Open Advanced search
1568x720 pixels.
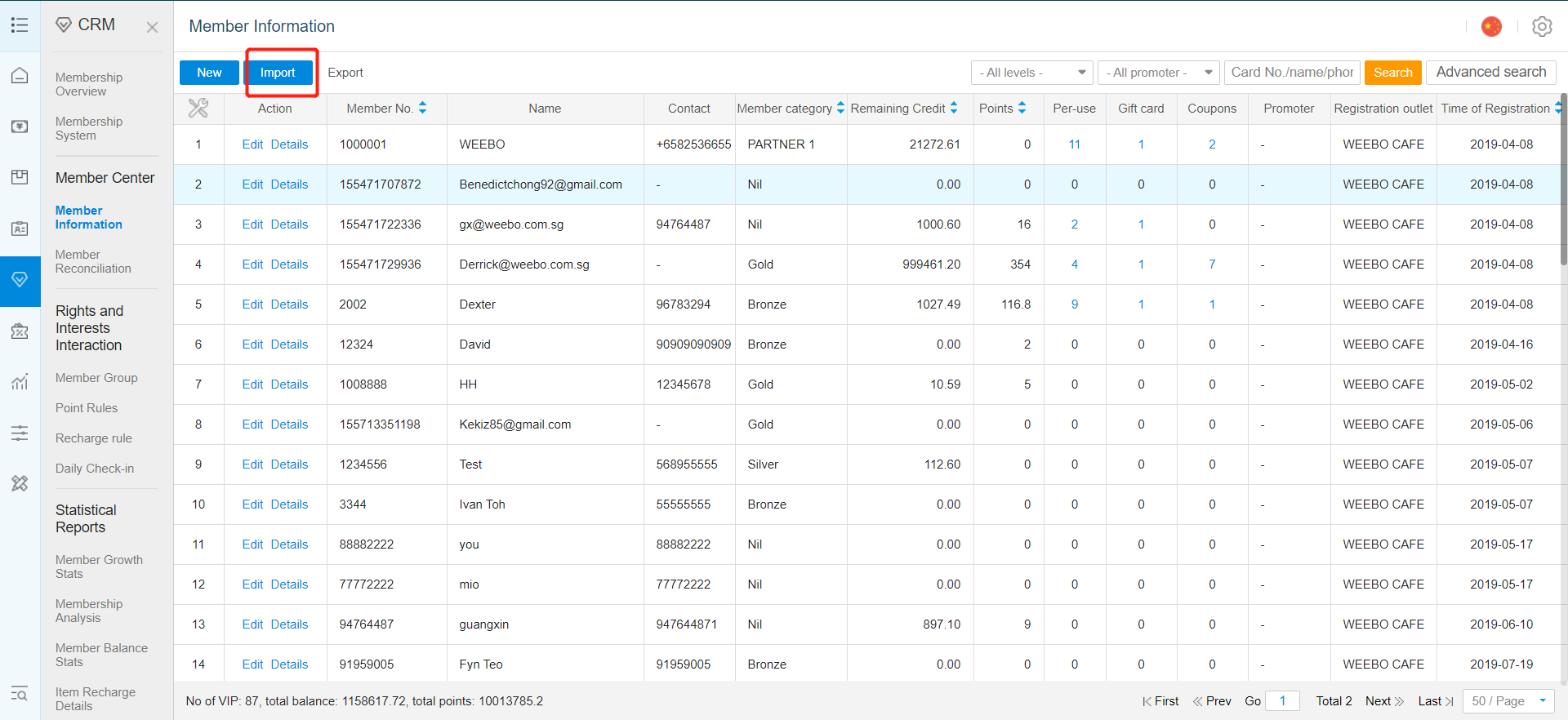(1490, 72)
